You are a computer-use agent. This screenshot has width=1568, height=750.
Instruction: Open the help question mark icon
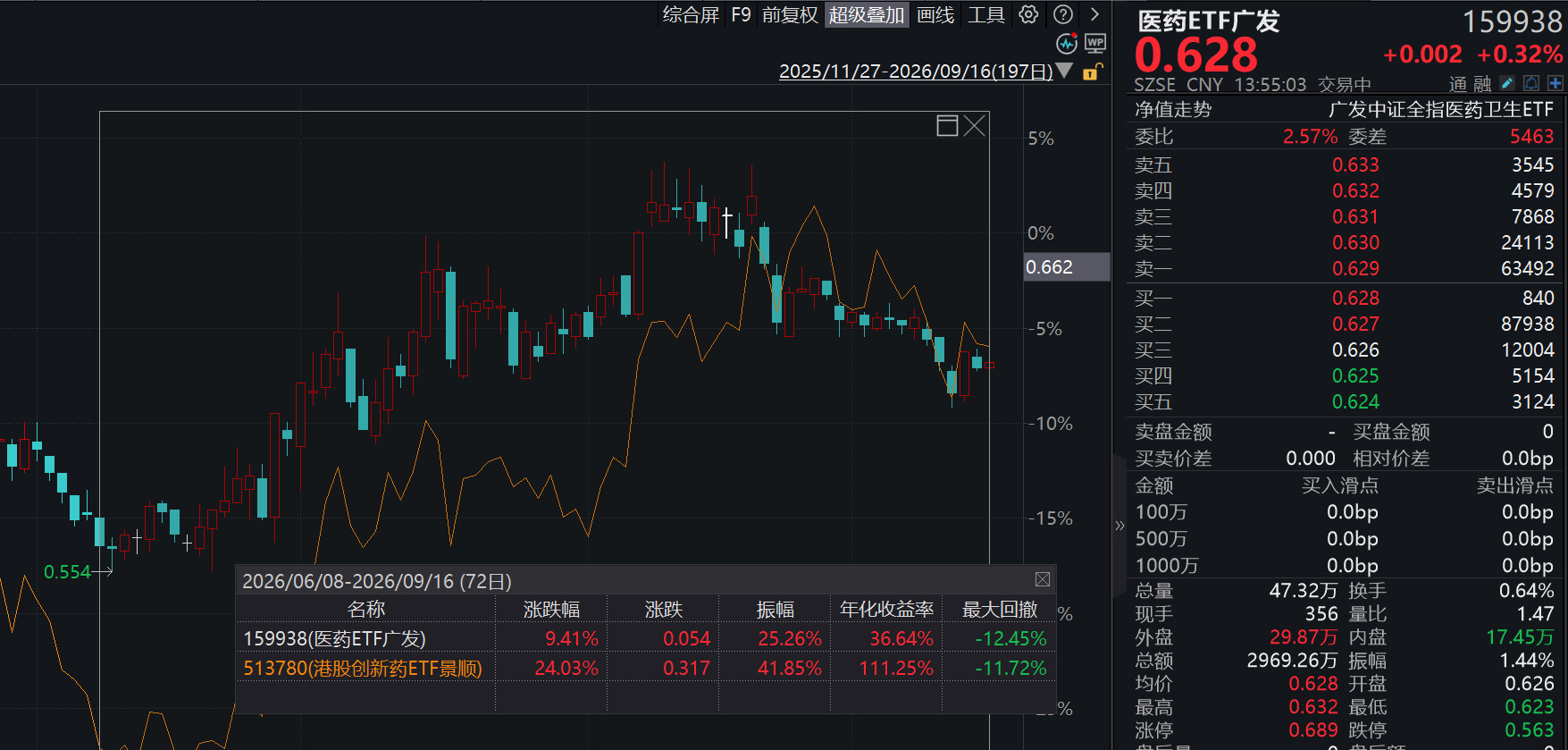coord(1063,14)
